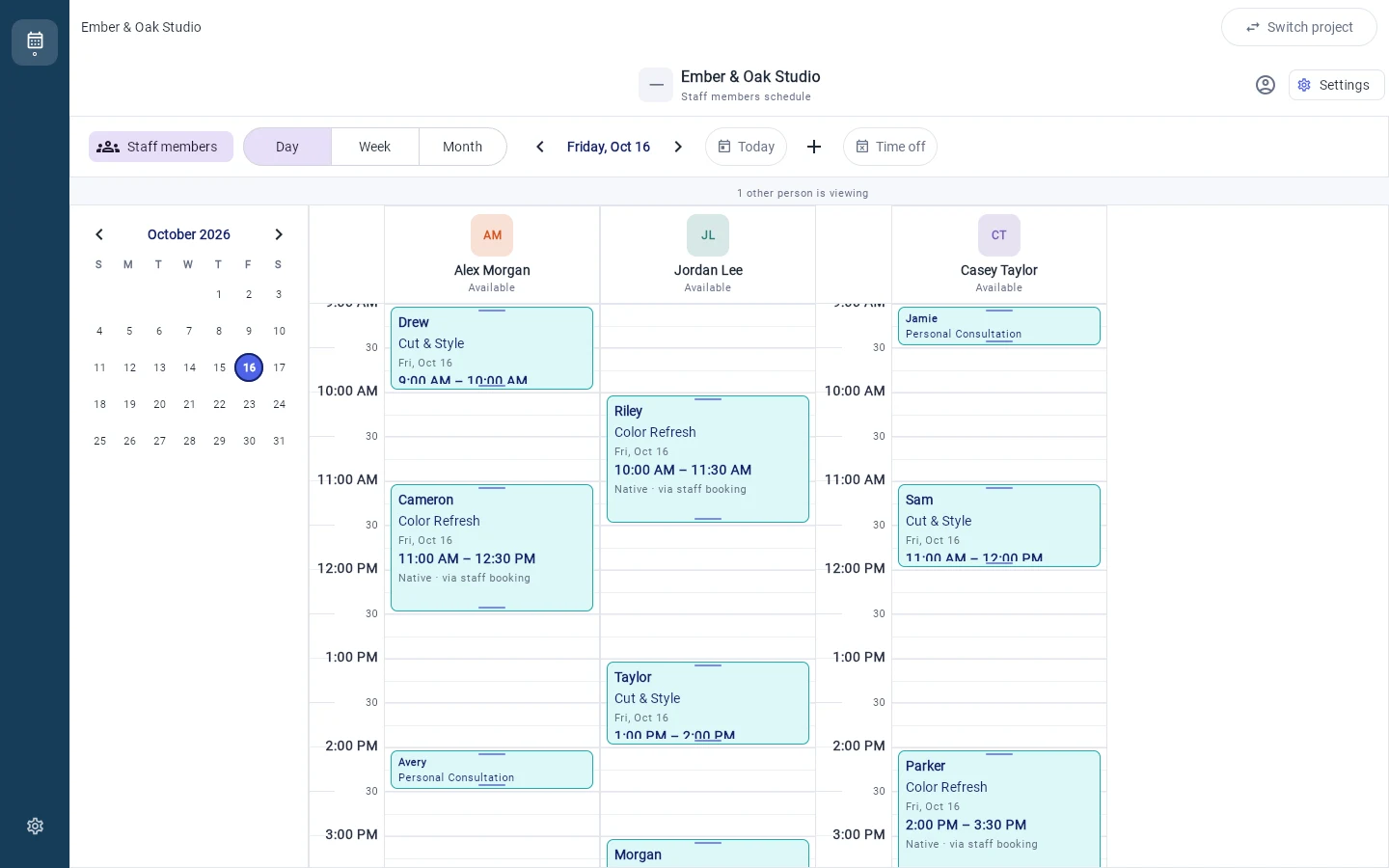The height and width of the screenshot is (868, 1389).
Task: Select October 23 in mini calendar
Action: (249, 404)
